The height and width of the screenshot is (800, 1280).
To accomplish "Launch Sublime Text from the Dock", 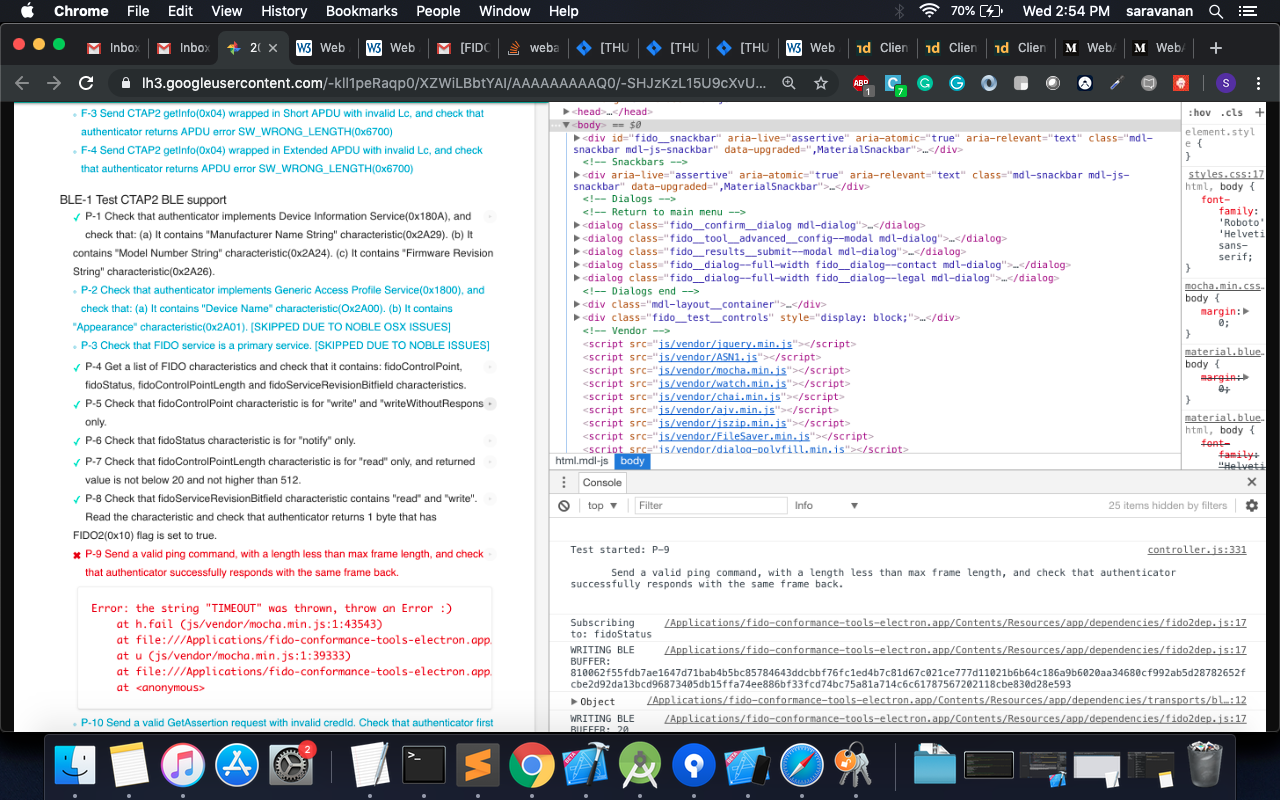I will pos(477,766).
